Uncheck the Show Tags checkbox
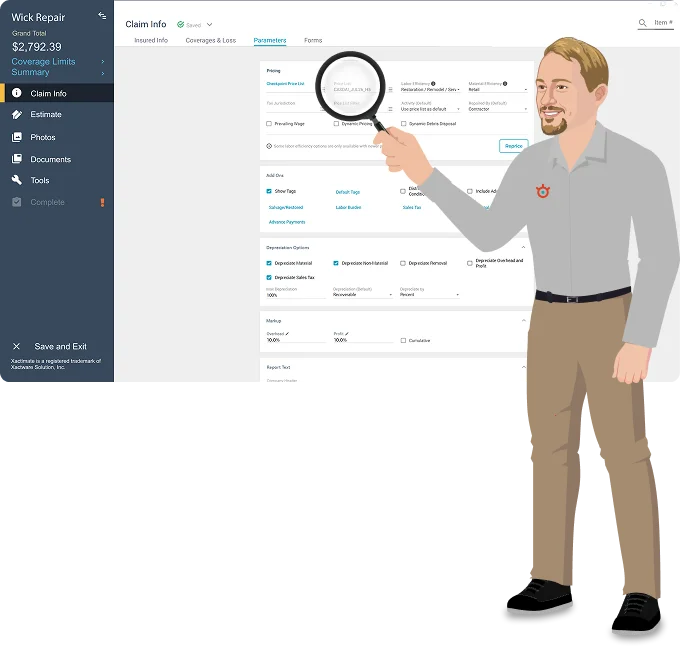 (x=269, y=191)
